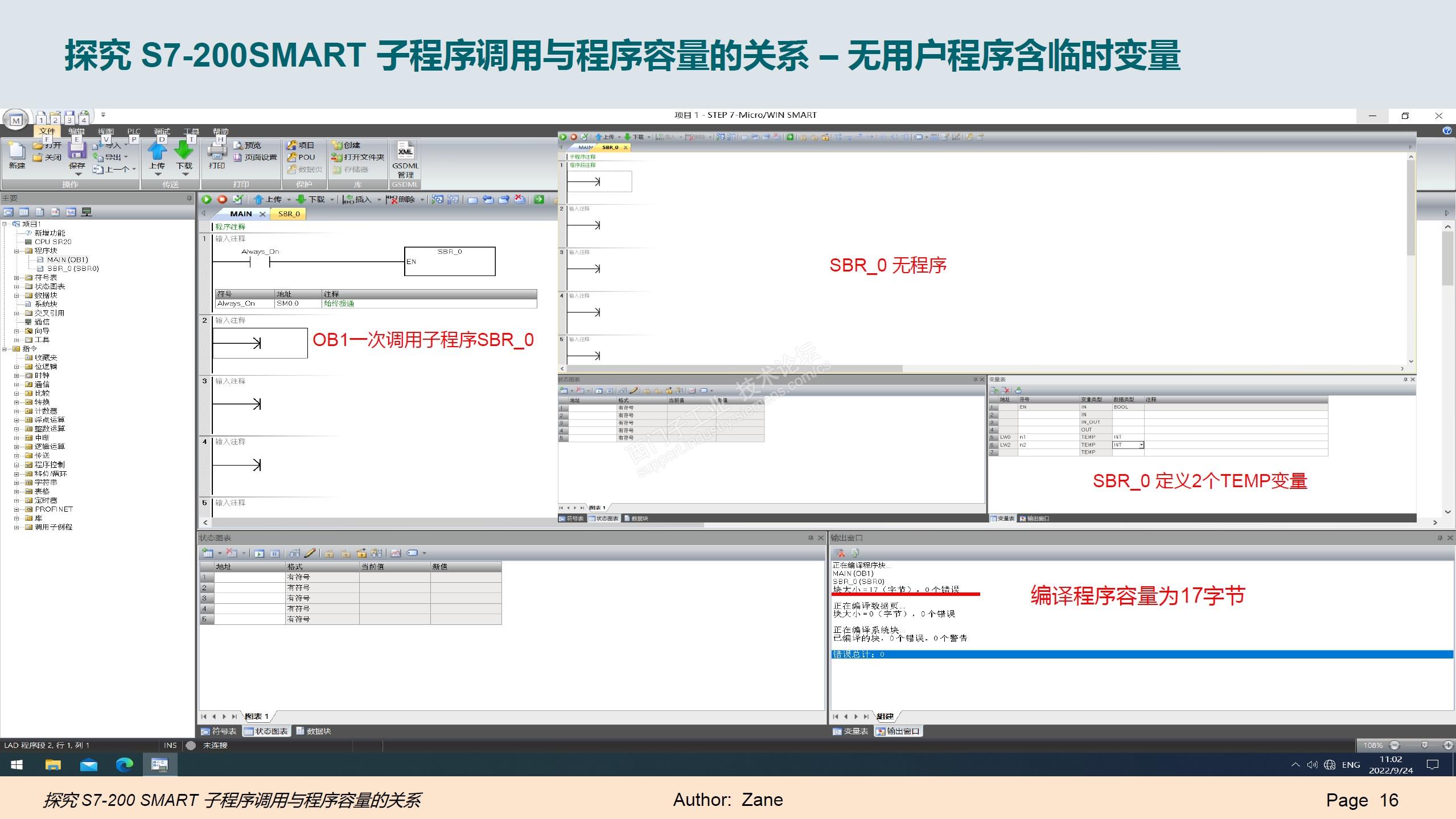This screenshot has width=1456, height=819.
Task: Click the pencil write icon in 状态图表 toolbar
Action: coord(310,553)
